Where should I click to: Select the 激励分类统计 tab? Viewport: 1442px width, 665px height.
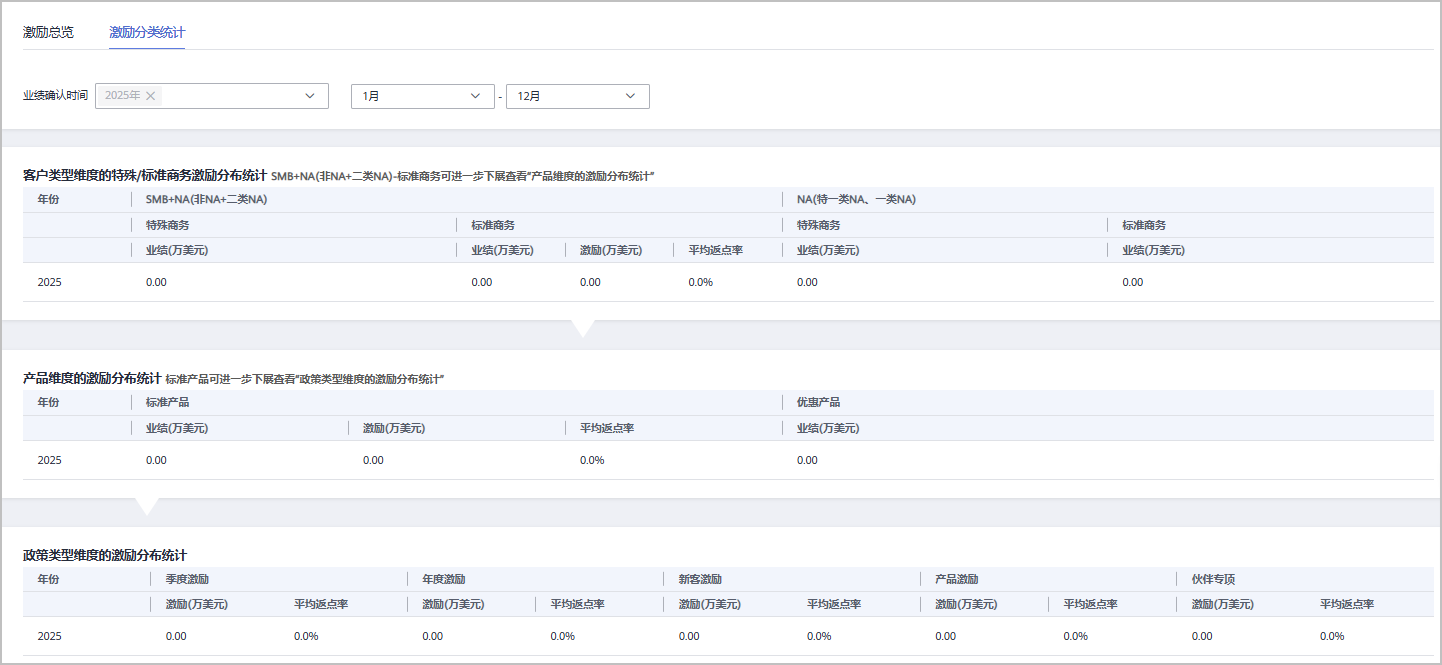[147, 32]
